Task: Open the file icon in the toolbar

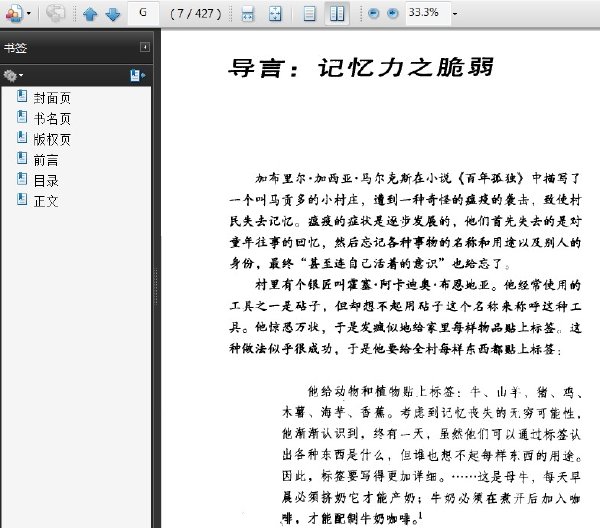Action: pos(14,13)
